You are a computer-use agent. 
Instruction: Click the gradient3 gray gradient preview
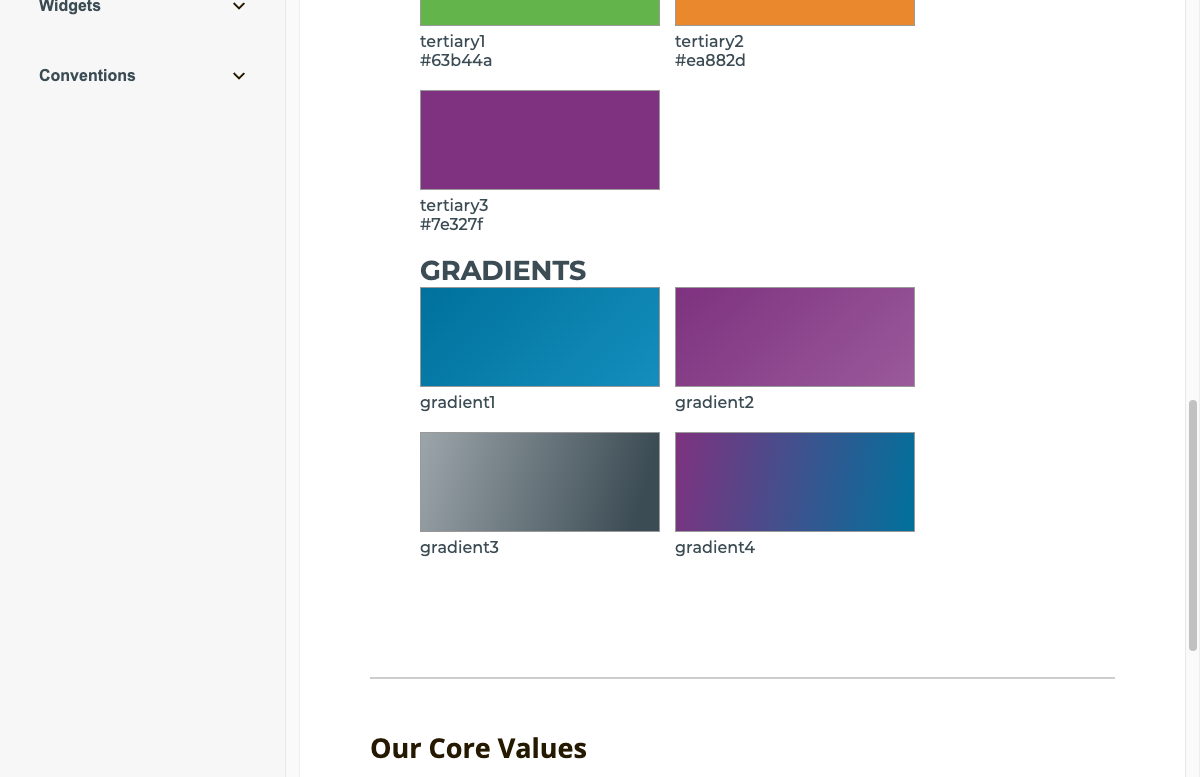[x=539, y=481]
